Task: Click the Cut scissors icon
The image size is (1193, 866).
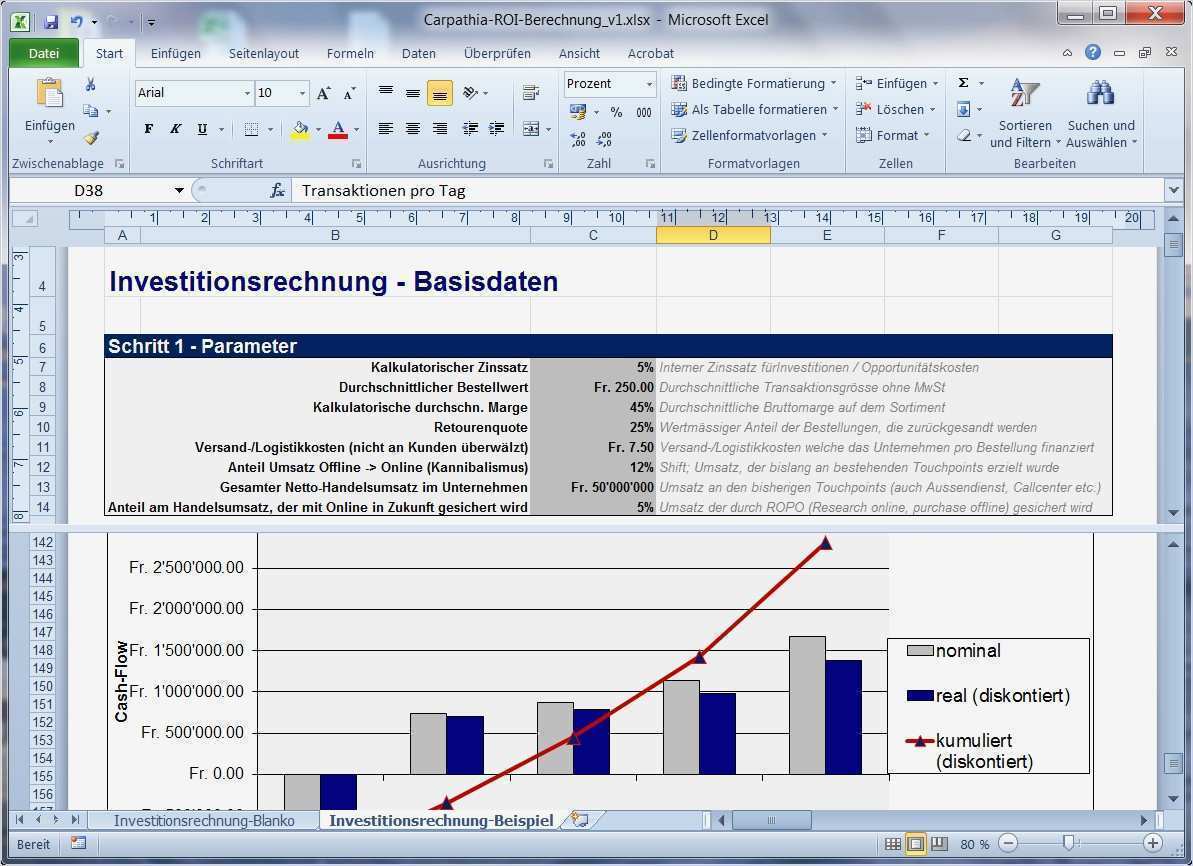Action: 91,86
